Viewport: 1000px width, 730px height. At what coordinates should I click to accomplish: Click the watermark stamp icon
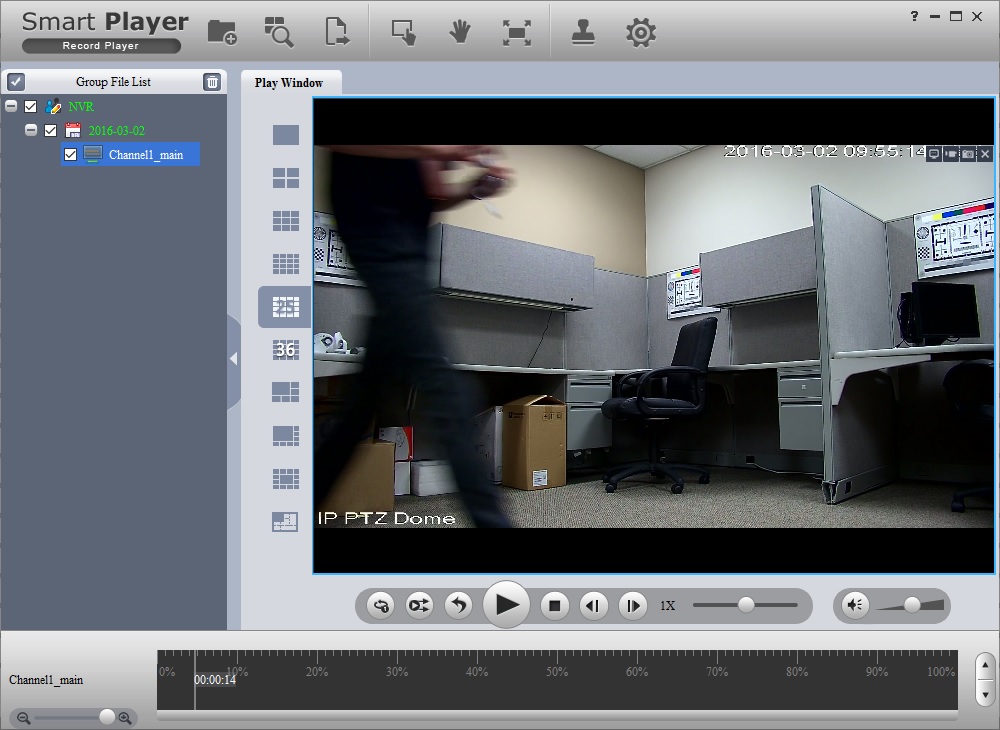(583, 32)
